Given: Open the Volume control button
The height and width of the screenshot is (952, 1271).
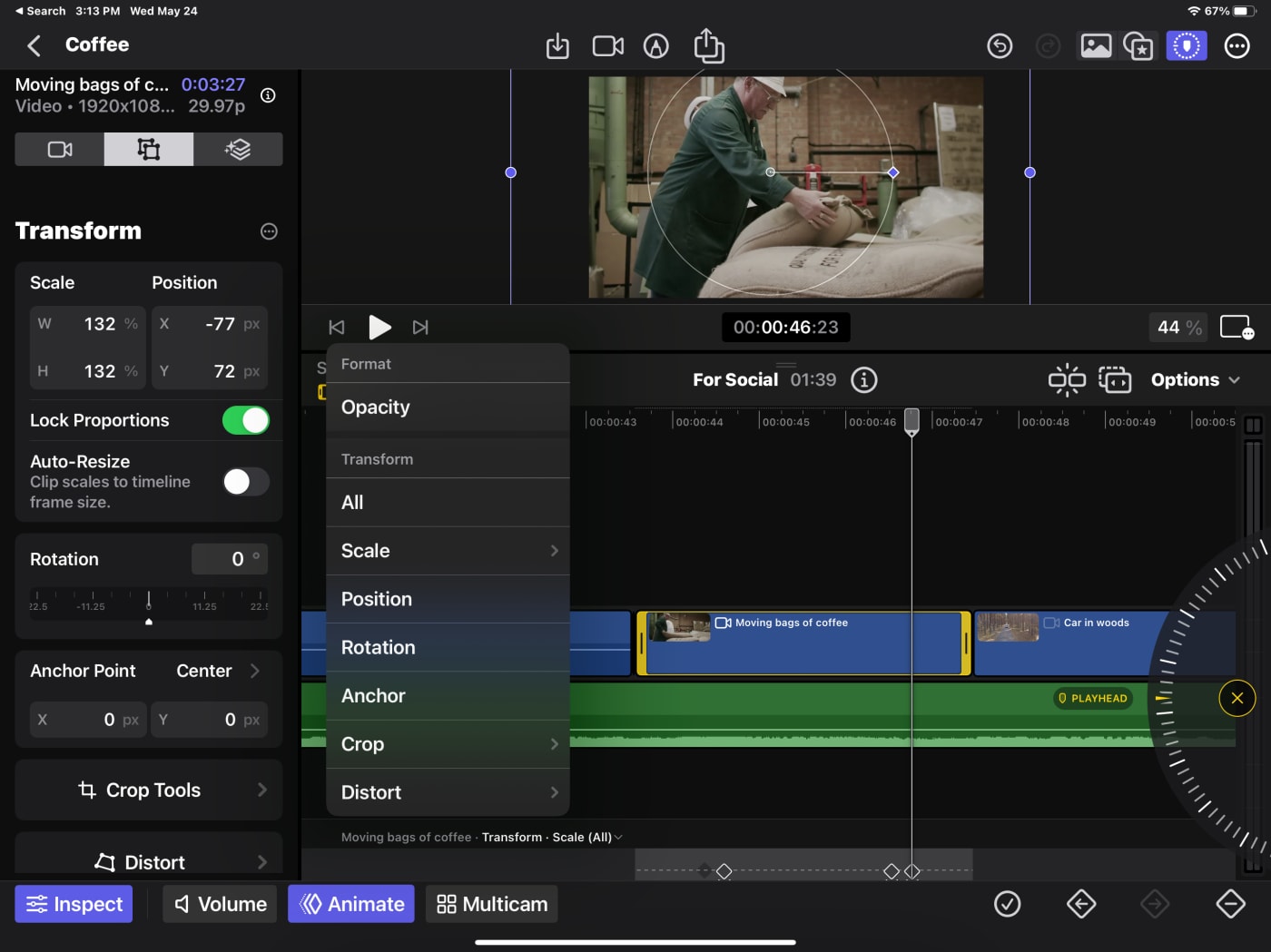Looking at the screenshot, I should point(220,904).
